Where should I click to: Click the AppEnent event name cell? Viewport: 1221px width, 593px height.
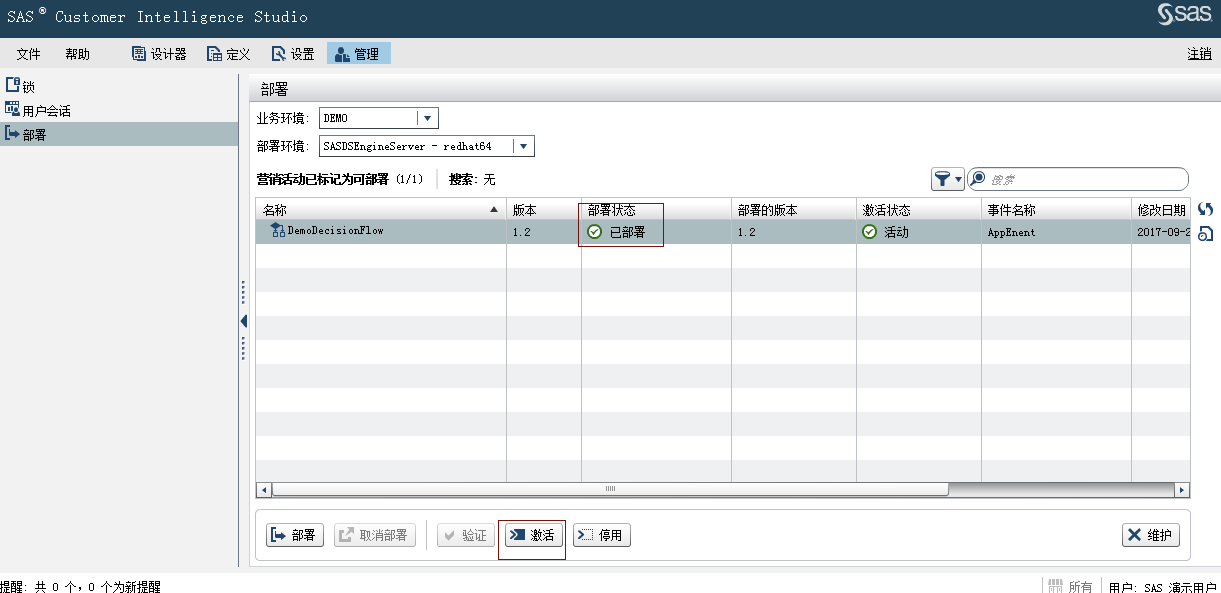1056,232
